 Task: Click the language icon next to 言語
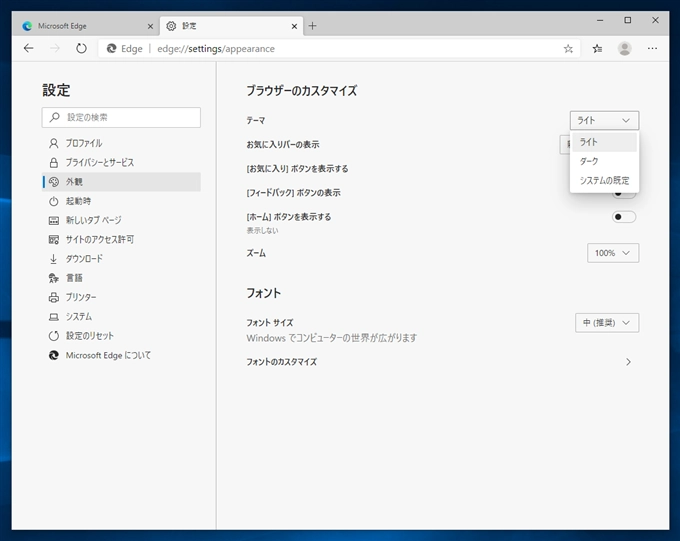[53, 278]
